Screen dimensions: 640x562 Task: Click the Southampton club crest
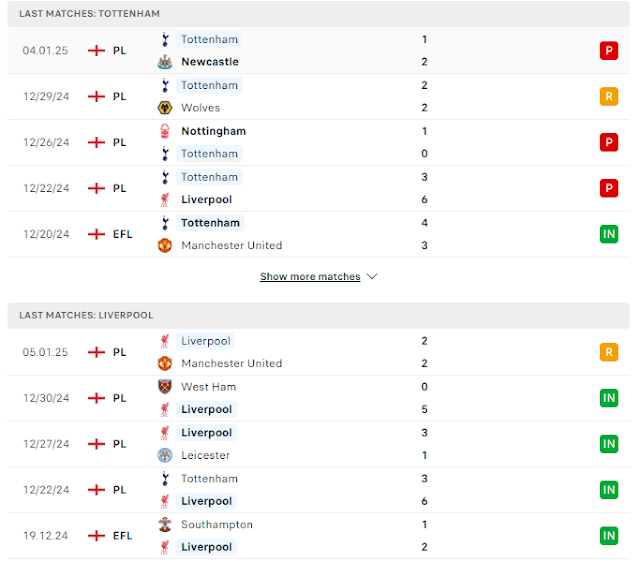coord(165,524)
